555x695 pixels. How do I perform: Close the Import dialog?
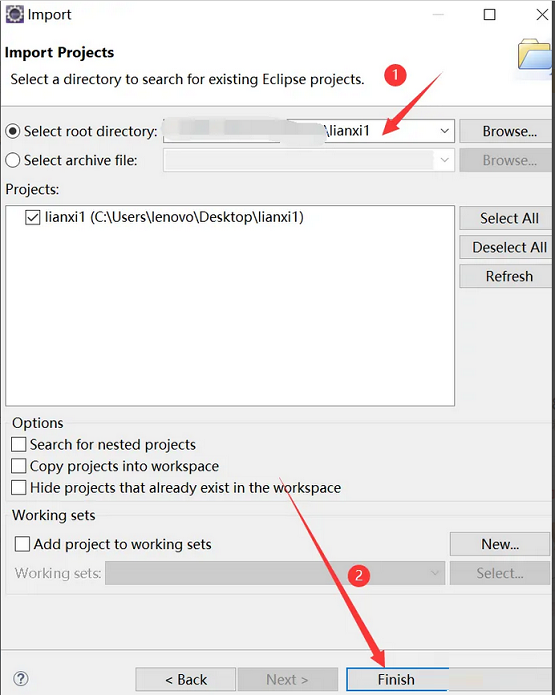(542, 15)
